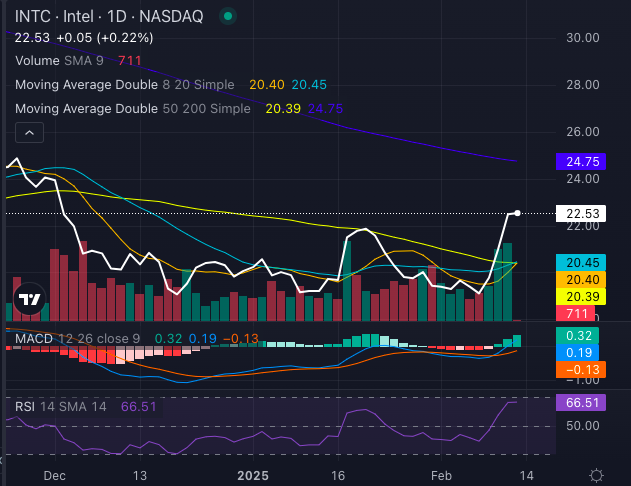The image size is (631, 486).
Task: Collapse the indicator legend with chevron button
Action: (29, 132)
